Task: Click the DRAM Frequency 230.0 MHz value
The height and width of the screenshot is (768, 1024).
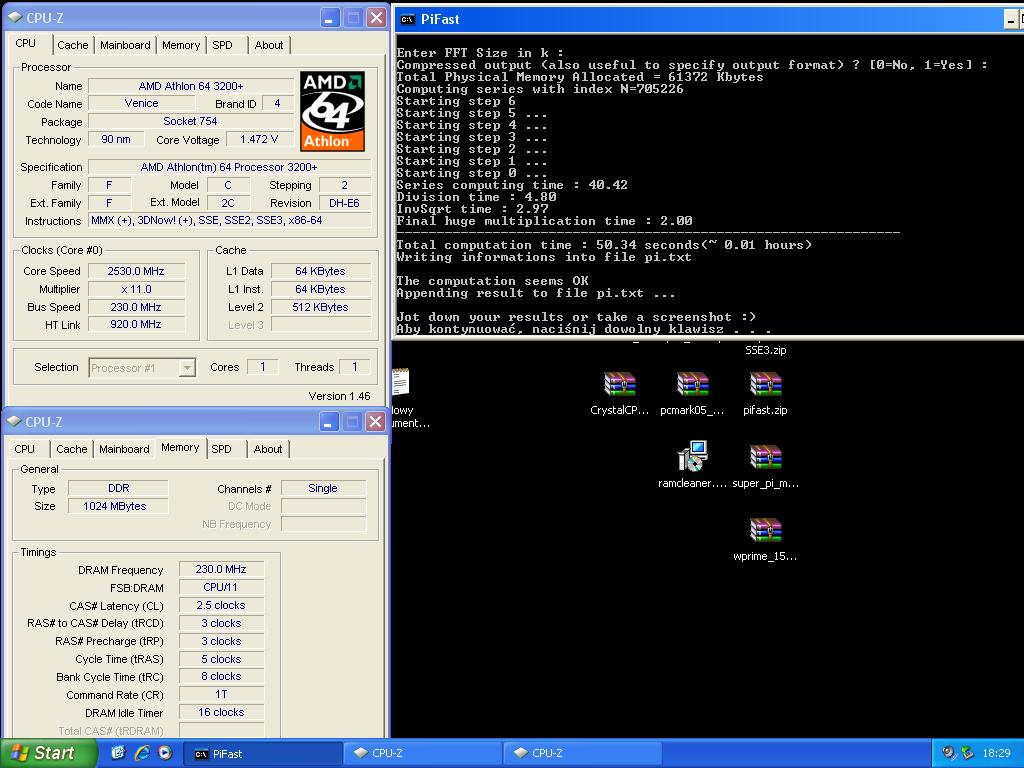Action: 221,569
